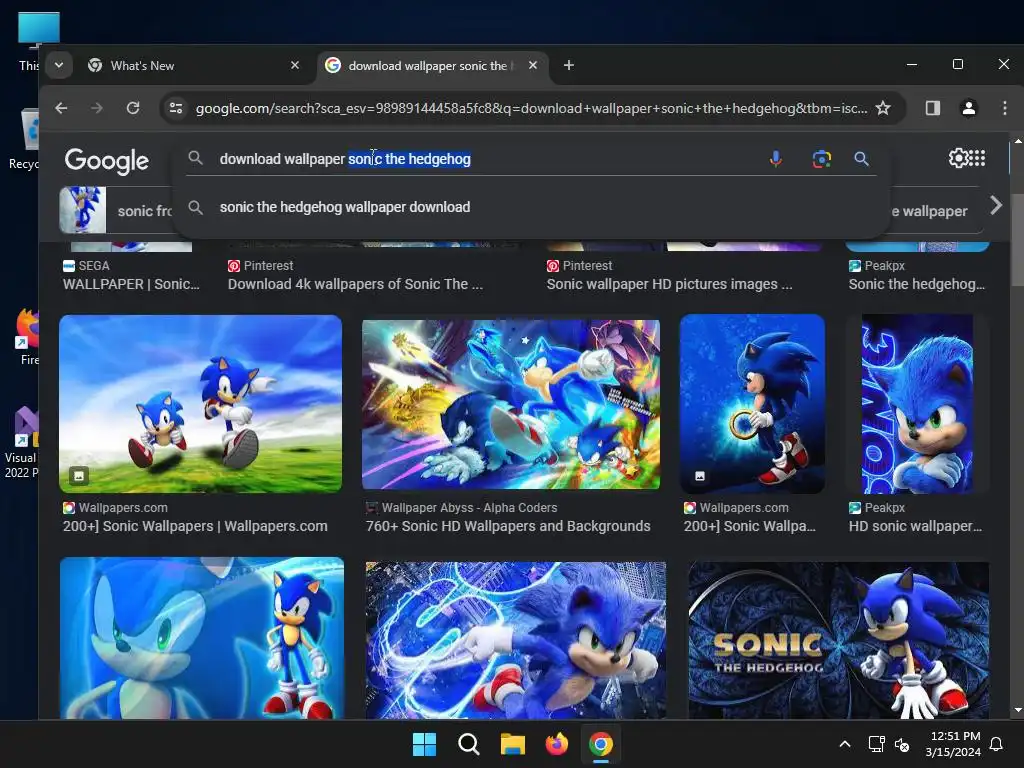The height and width of the screenshot is (768, 1024).
Task: Open Chrome three-dot menu
Action: tap(1004, 108)
